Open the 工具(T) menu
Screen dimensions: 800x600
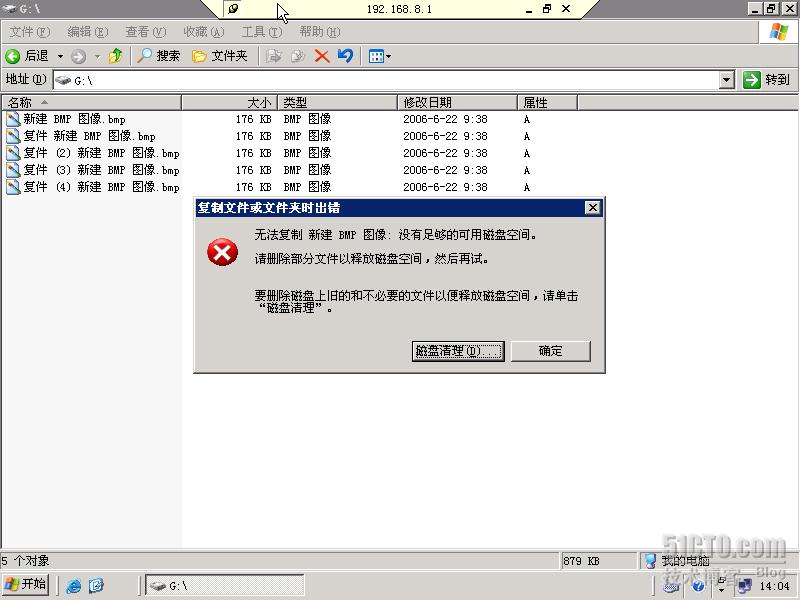262,32
